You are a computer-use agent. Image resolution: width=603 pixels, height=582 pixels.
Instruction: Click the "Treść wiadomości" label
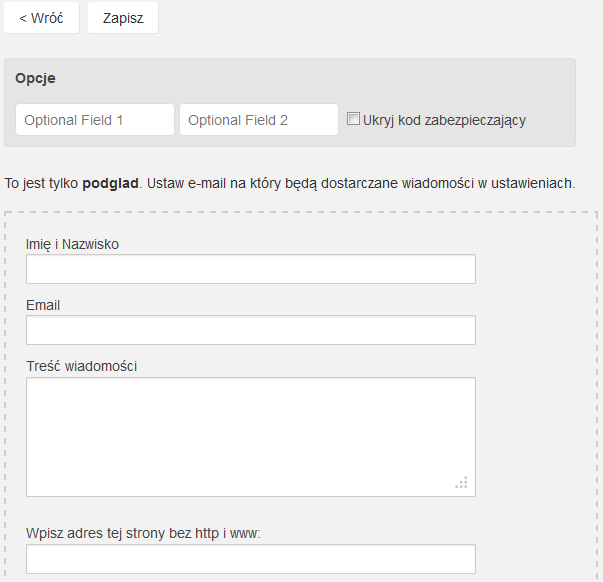pyautogui.click(x=81, y=366)
